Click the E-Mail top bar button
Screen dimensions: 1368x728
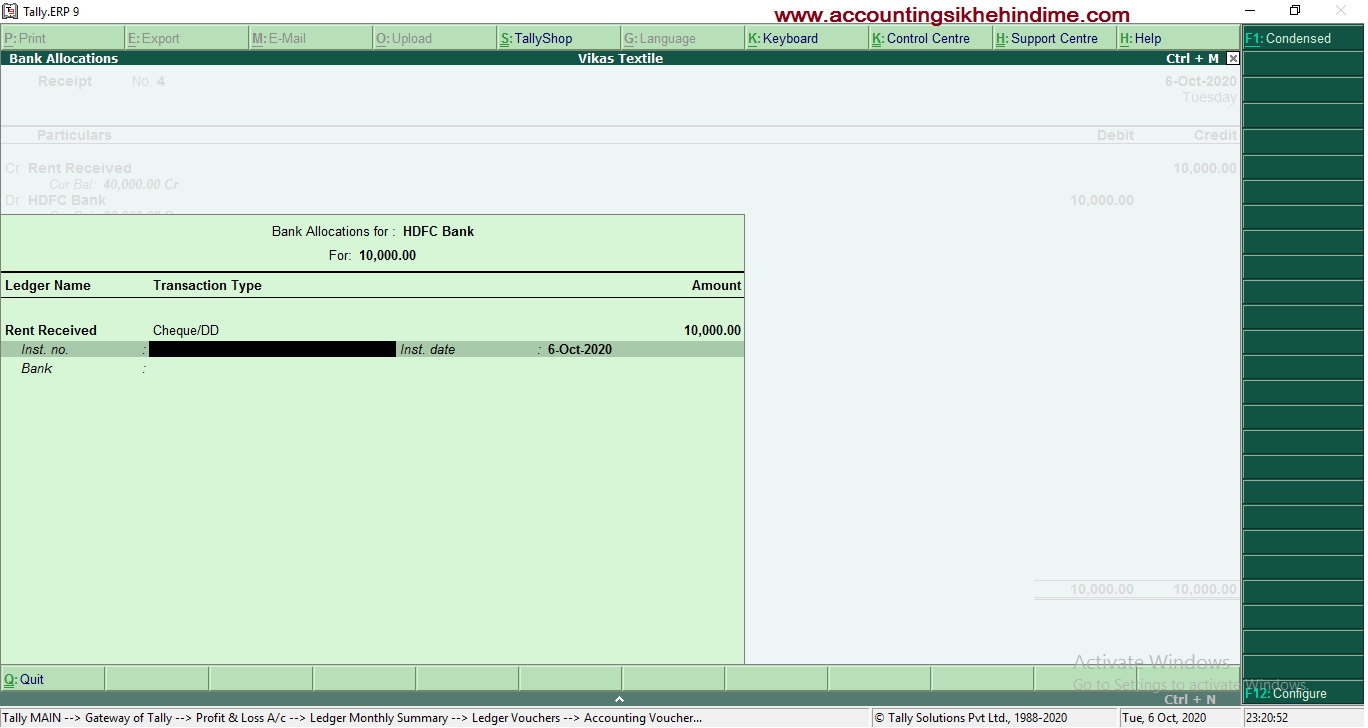(x=310, y=38)
